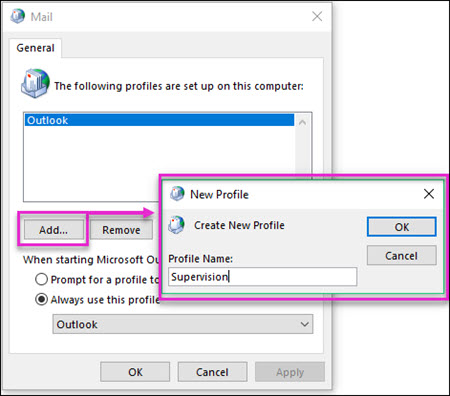Close the Mail window
This screenshot has height=396, width=450.
click(317, 16)
